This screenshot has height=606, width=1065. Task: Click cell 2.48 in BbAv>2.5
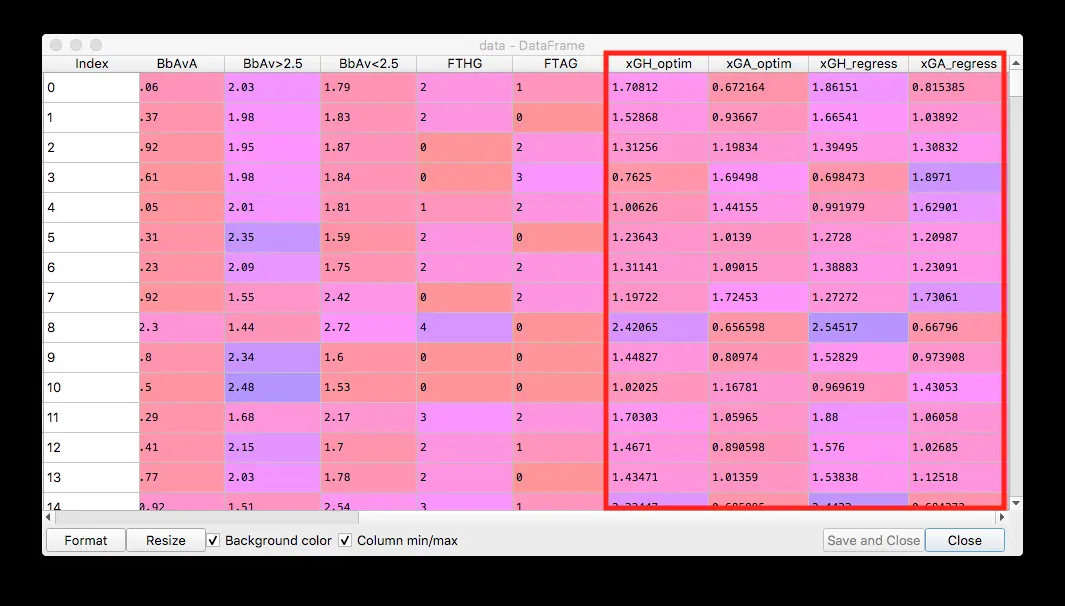coord(272,387)
